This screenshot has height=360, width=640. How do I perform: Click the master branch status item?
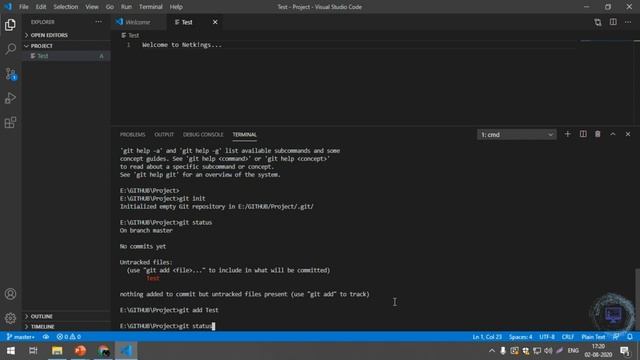20,337
